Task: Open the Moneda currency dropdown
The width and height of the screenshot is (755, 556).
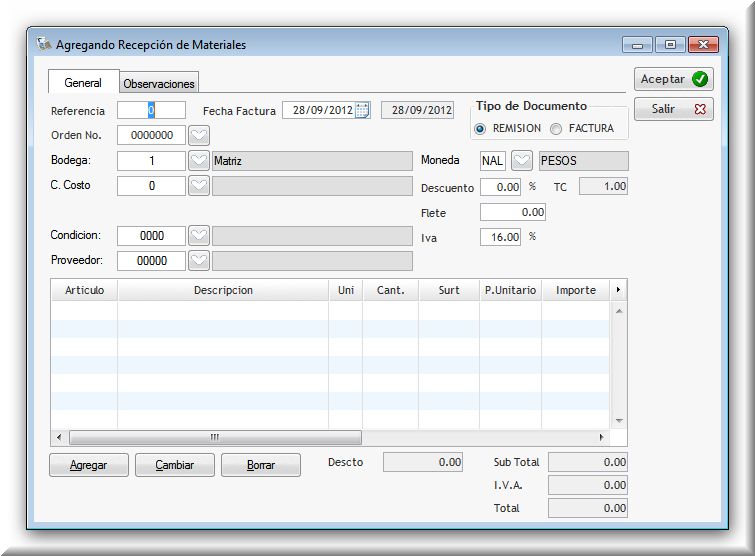Action: point(521,161)
